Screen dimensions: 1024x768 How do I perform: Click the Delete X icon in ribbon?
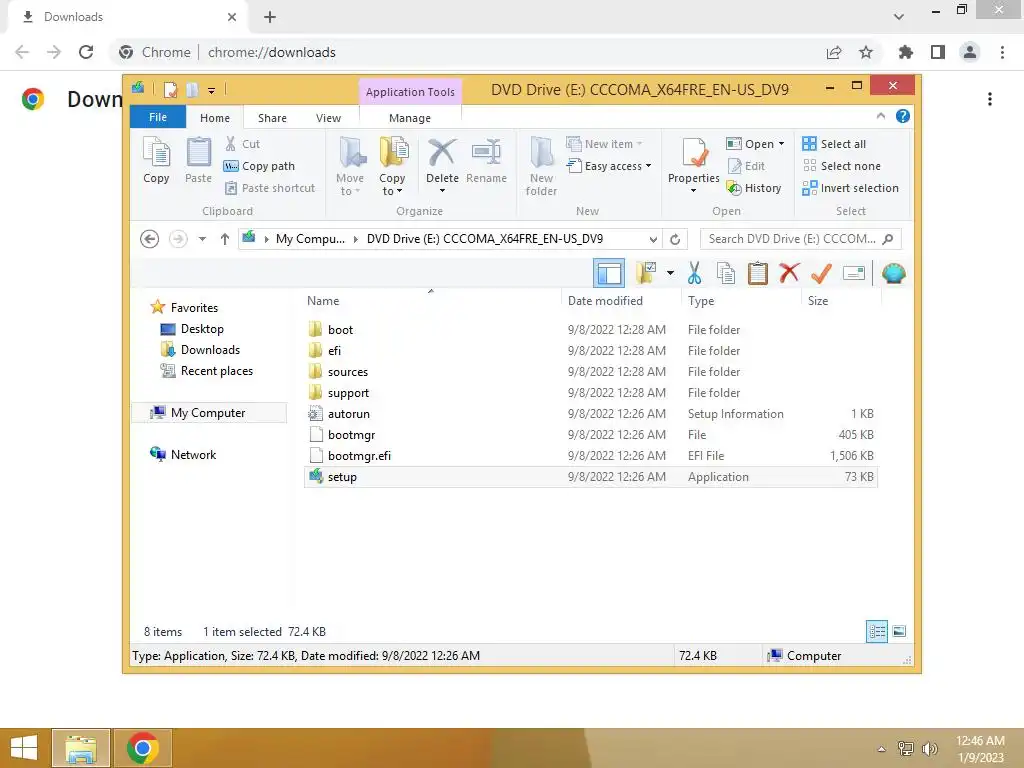click(442, 153)
